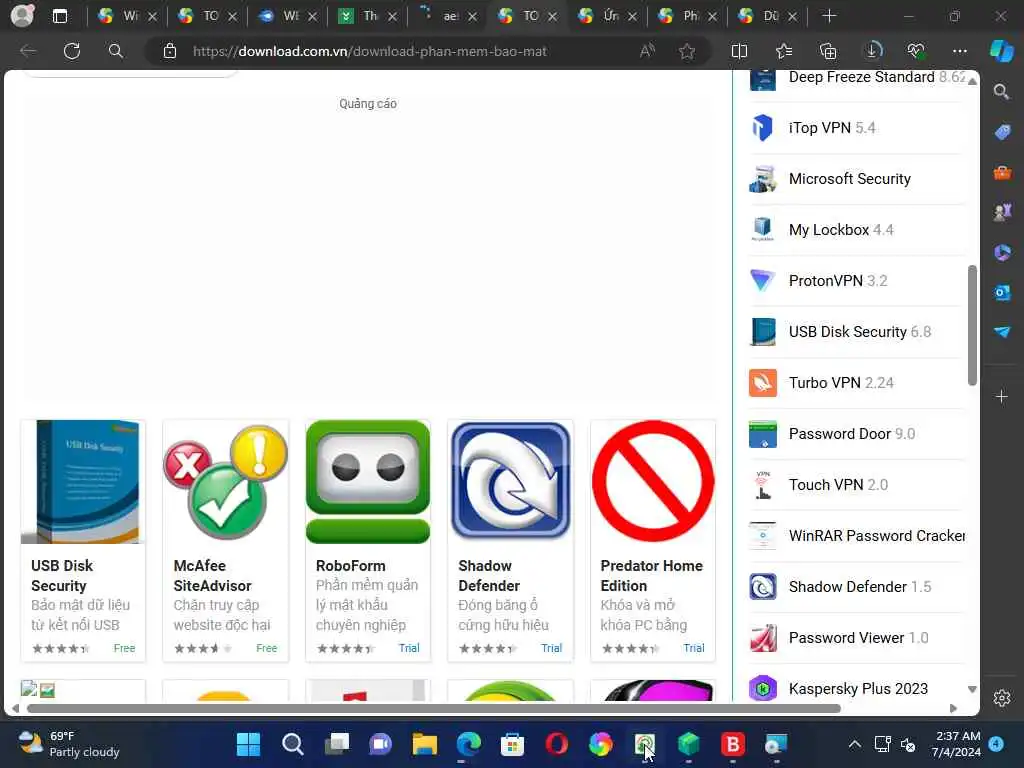The width and height of the screenshot is (1024, 768).
Task: Click the Shadow Defender card image
Action: click(x=510, y=481)
